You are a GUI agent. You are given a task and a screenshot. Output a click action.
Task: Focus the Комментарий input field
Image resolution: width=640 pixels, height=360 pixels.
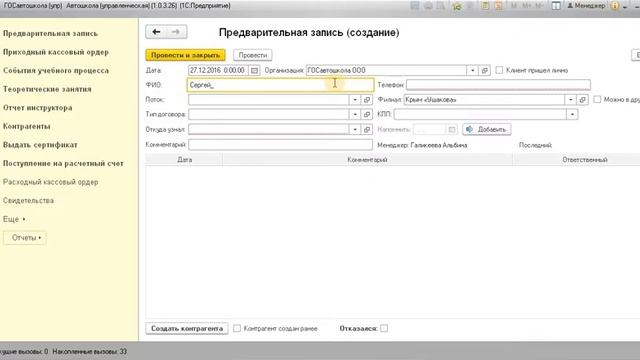pyautogui.click(x=280, y=144)
